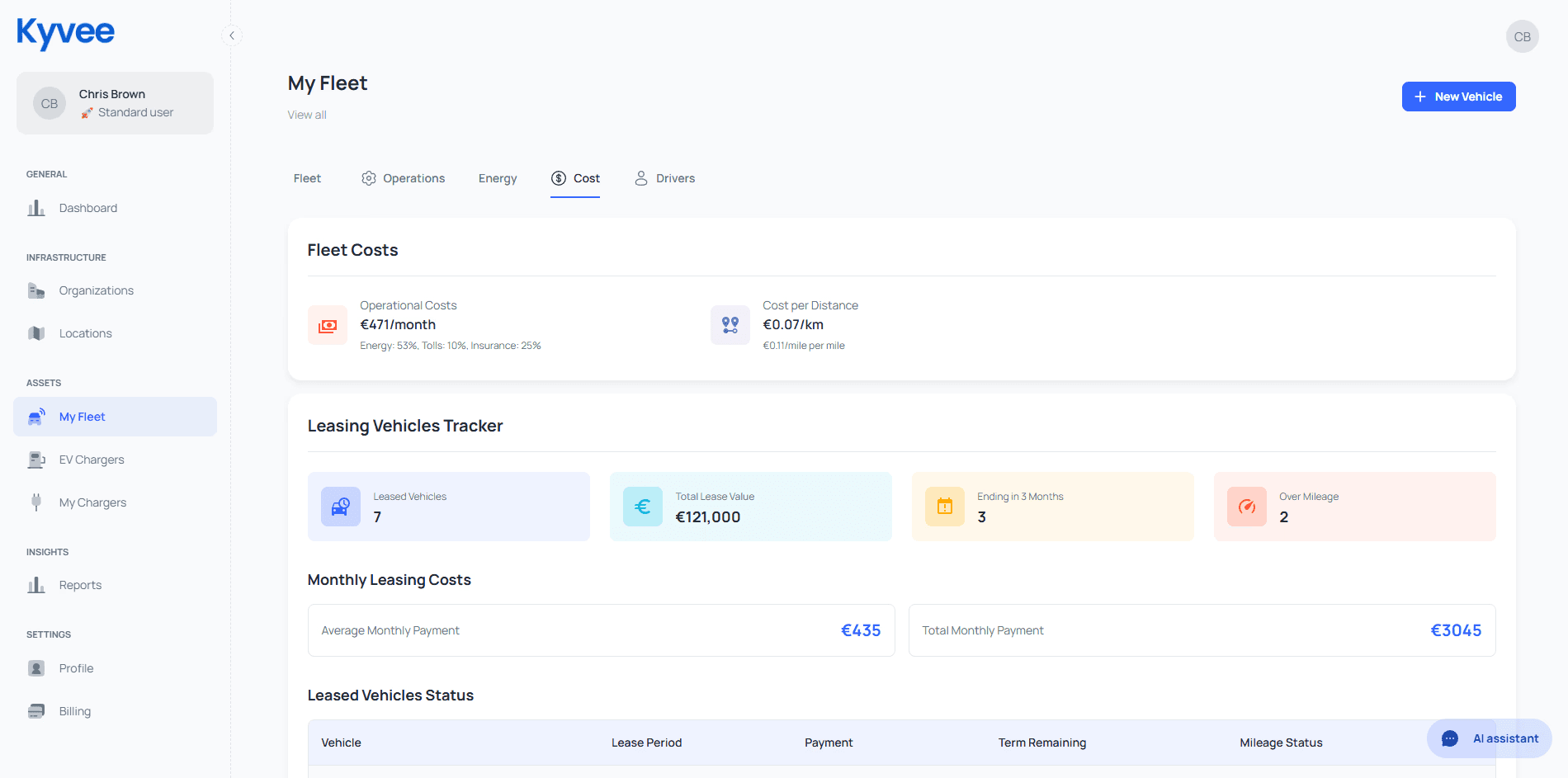
Task: Click the Billing card icon
Action: coord(36,711)
